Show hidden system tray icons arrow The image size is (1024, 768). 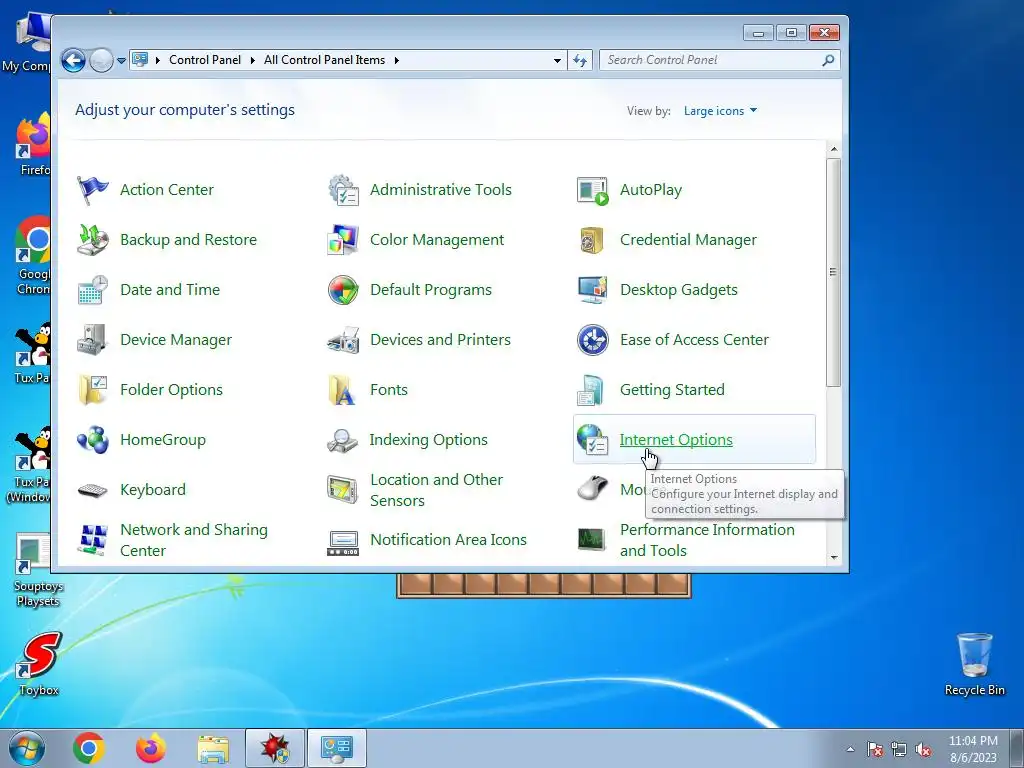pyautogui.click(x=850, y=749)
